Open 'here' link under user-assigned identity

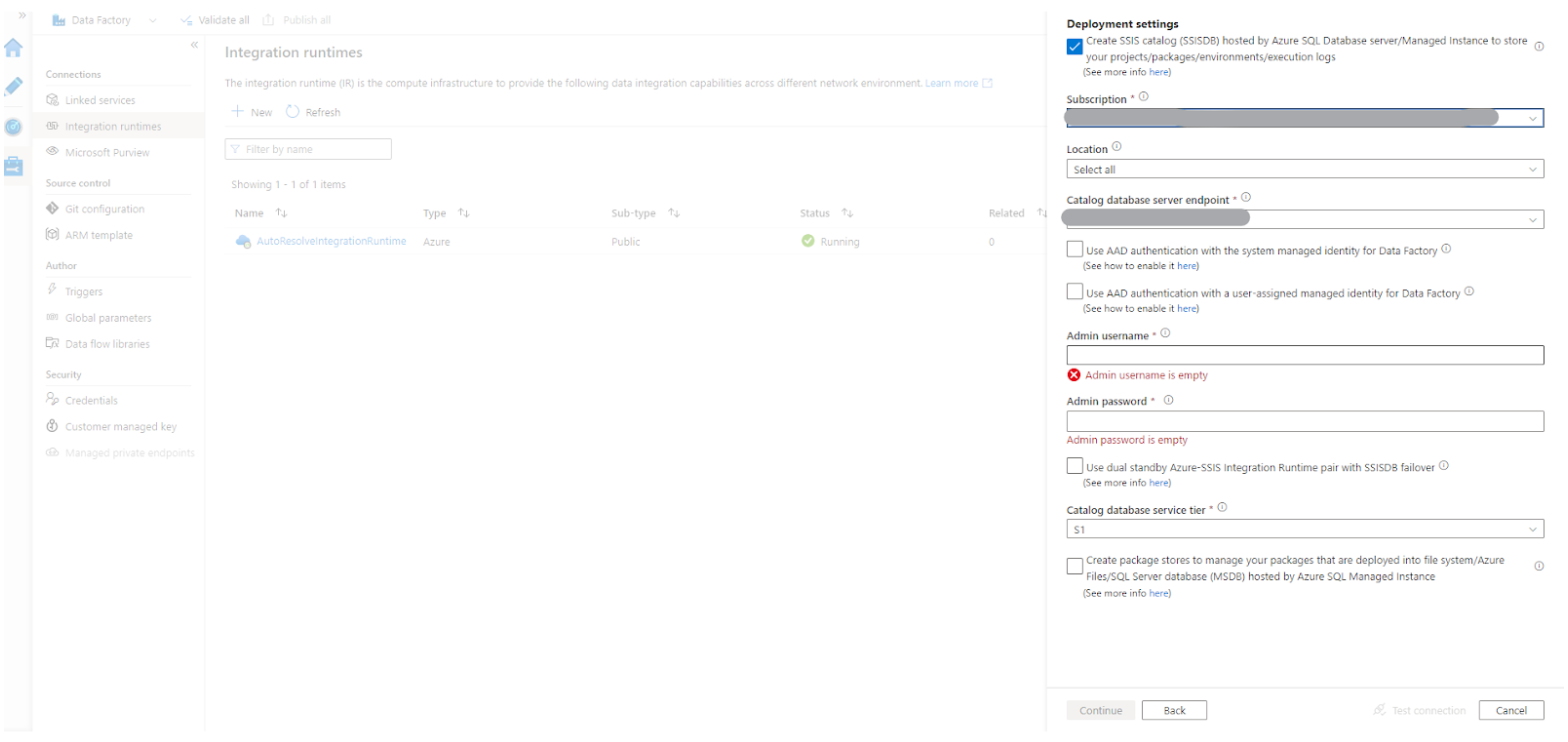[x=1187, y=309]
